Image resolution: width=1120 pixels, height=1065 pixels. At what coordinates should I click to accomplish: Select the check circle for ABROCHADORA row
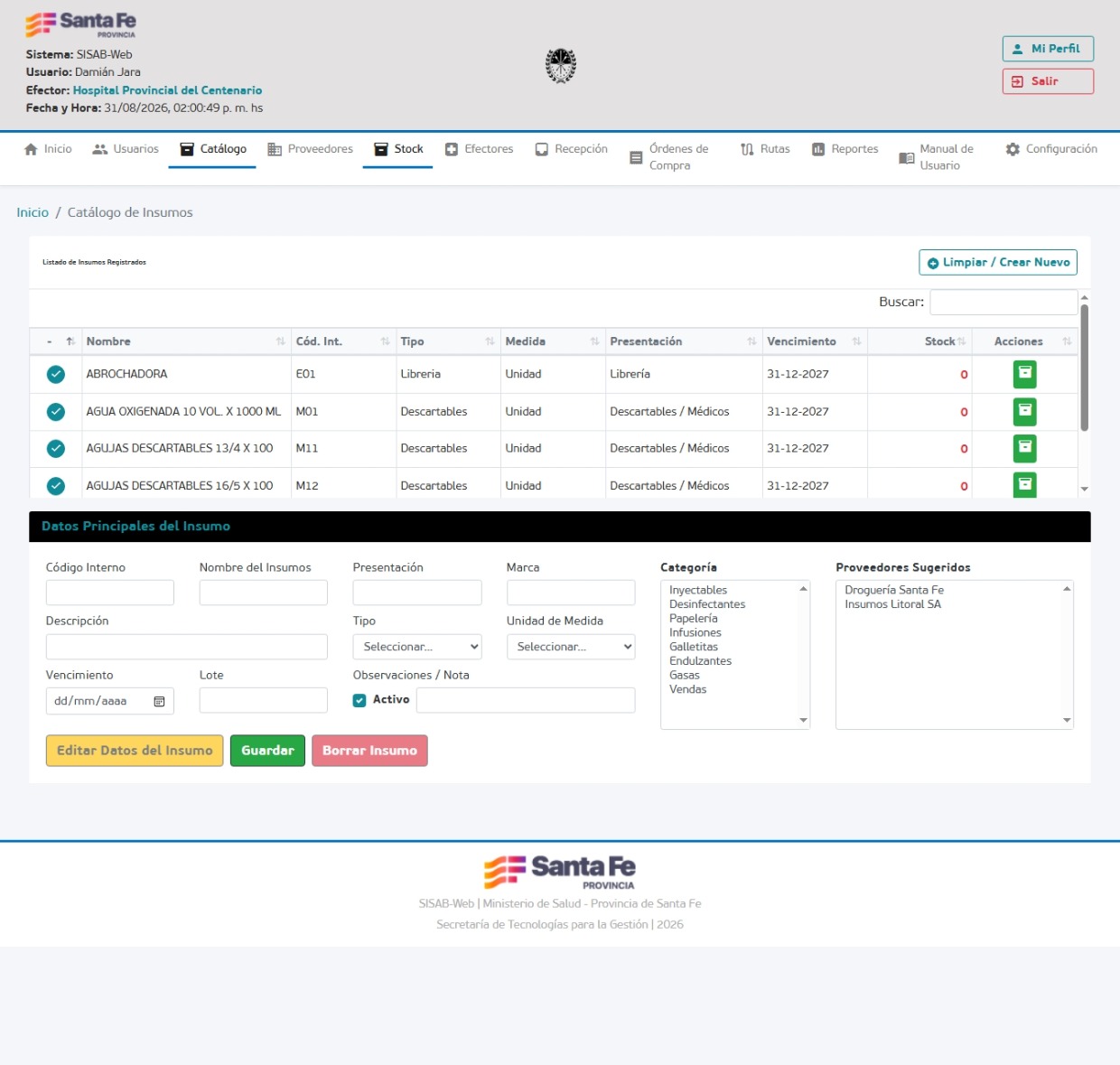pyautogui.click(x=56, y=374)
